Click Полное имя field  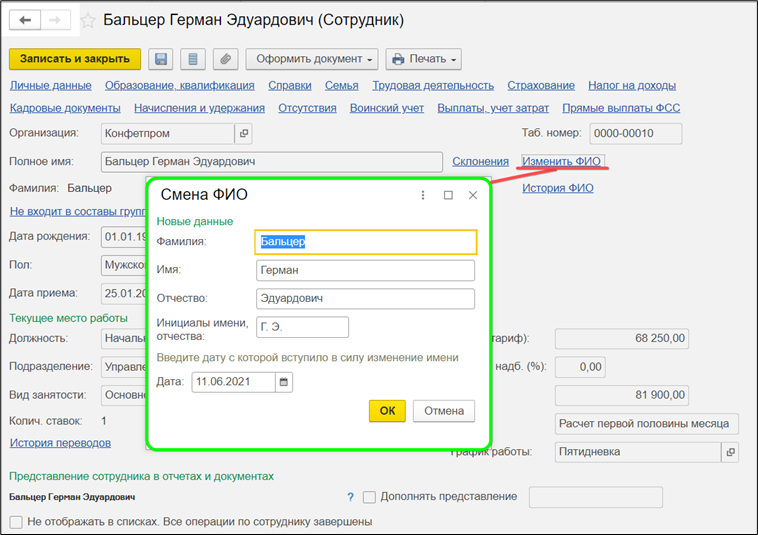click(272, 162)
